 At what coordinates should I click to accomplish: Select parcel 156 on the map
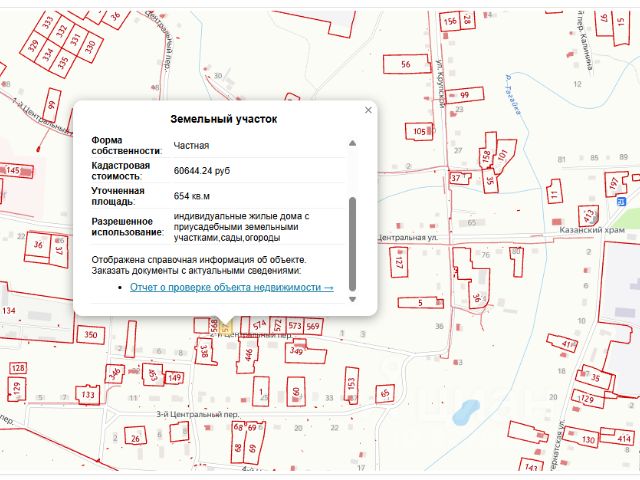click(450, 21)
